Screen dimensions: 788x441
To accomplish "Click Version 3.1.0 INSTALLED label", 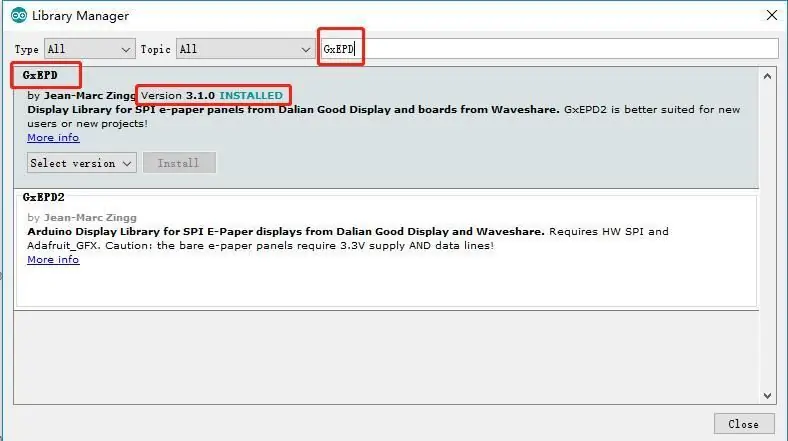I will [x=212, y=95].
